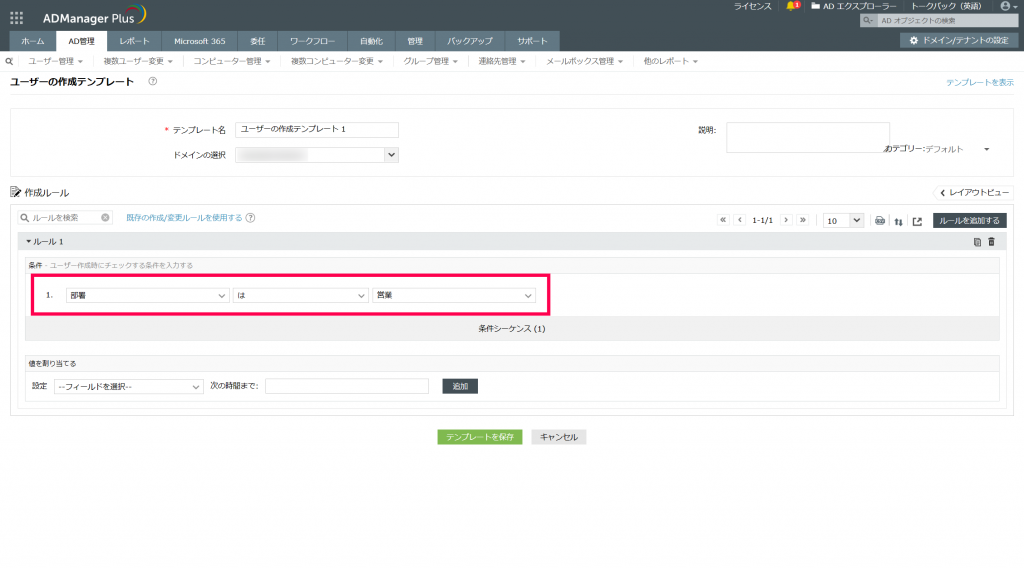1024x568 pixels.
Task: Open AD Explorer
Action: coord(854,6)
